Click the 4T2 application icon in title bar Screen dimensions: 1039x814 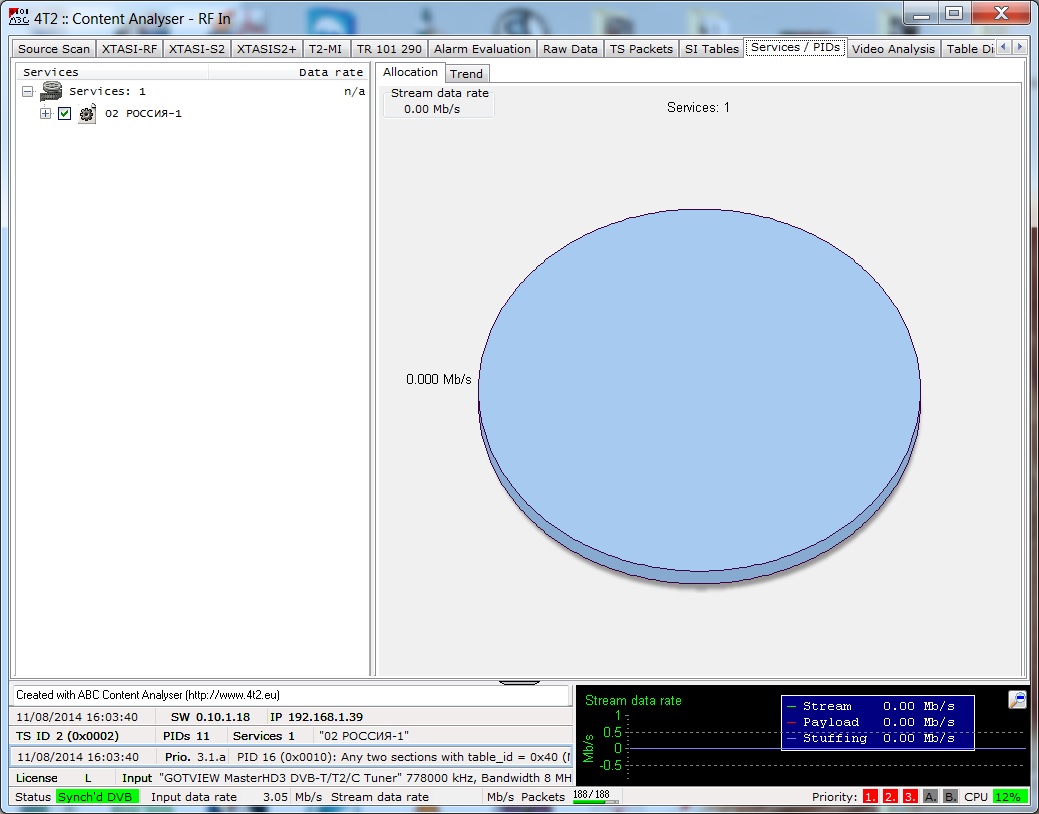coord(17,17)
